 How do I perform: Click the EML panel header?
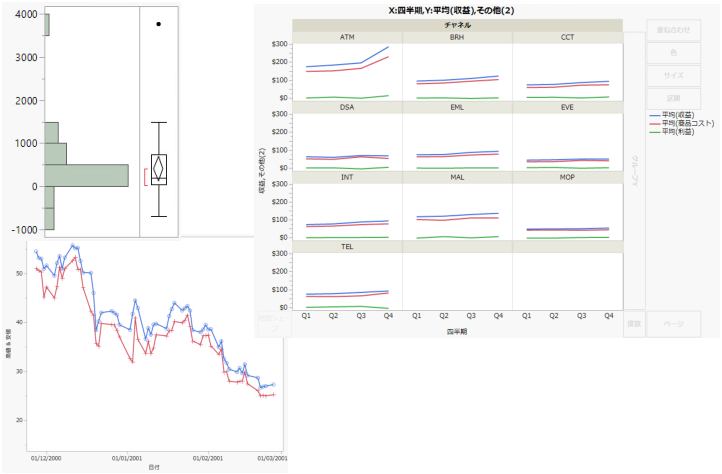tap(457, 107)
